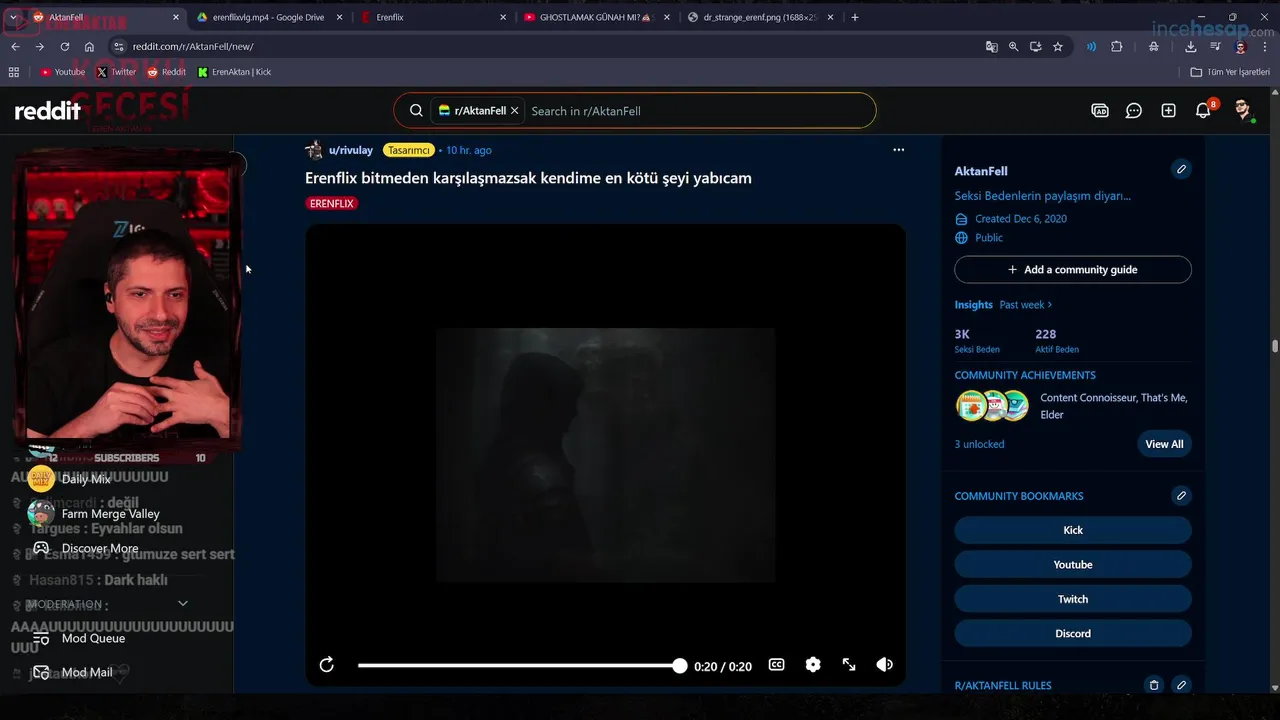Click the community achievements badge icons
The image size is (1280, 720).
[x=992, y=405]
